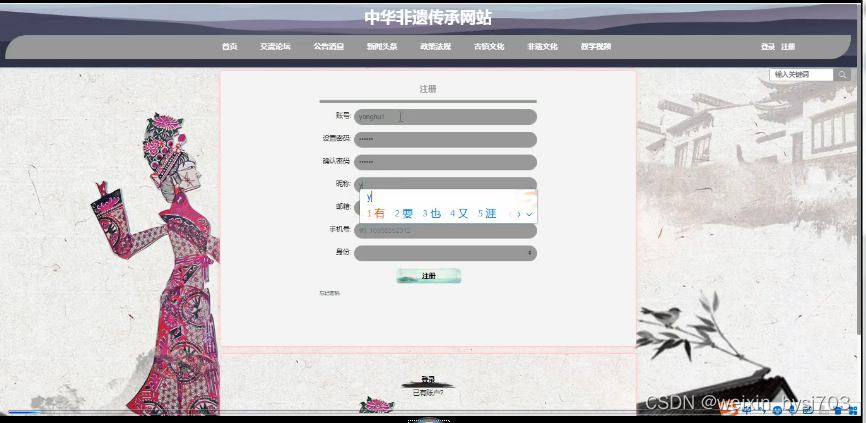Screen dimensions: 866x423
Task: Expand the IME candidate list chevron
Action: coord(529,214)
